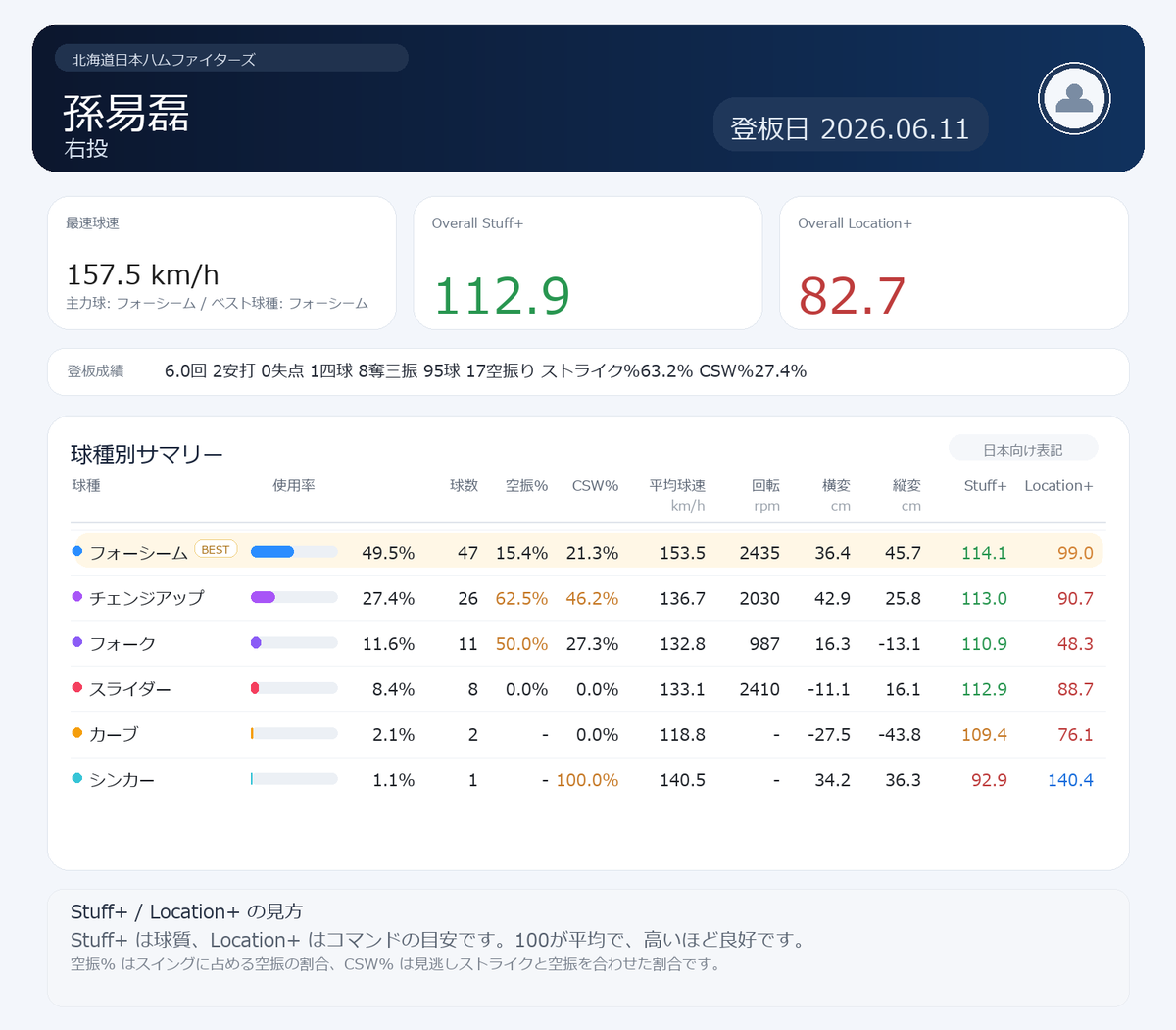Click the 縦変 column header
Image resolution: width=1176 pixels, height=1030 pixels.
[906, 486]
